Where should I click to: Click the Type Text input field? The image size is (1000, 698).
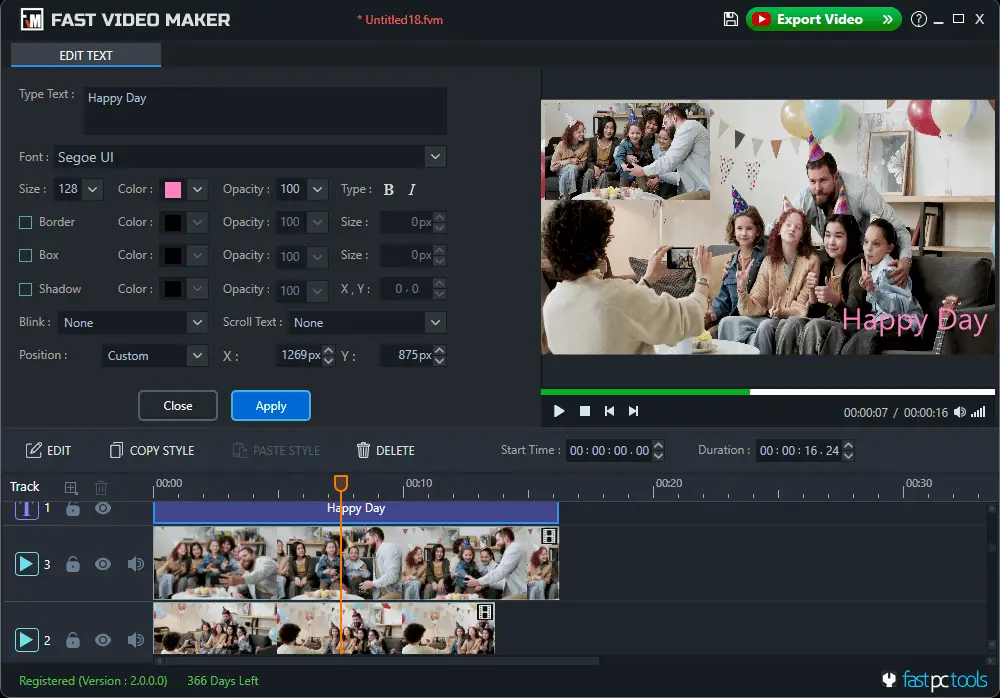click(265, 111)
